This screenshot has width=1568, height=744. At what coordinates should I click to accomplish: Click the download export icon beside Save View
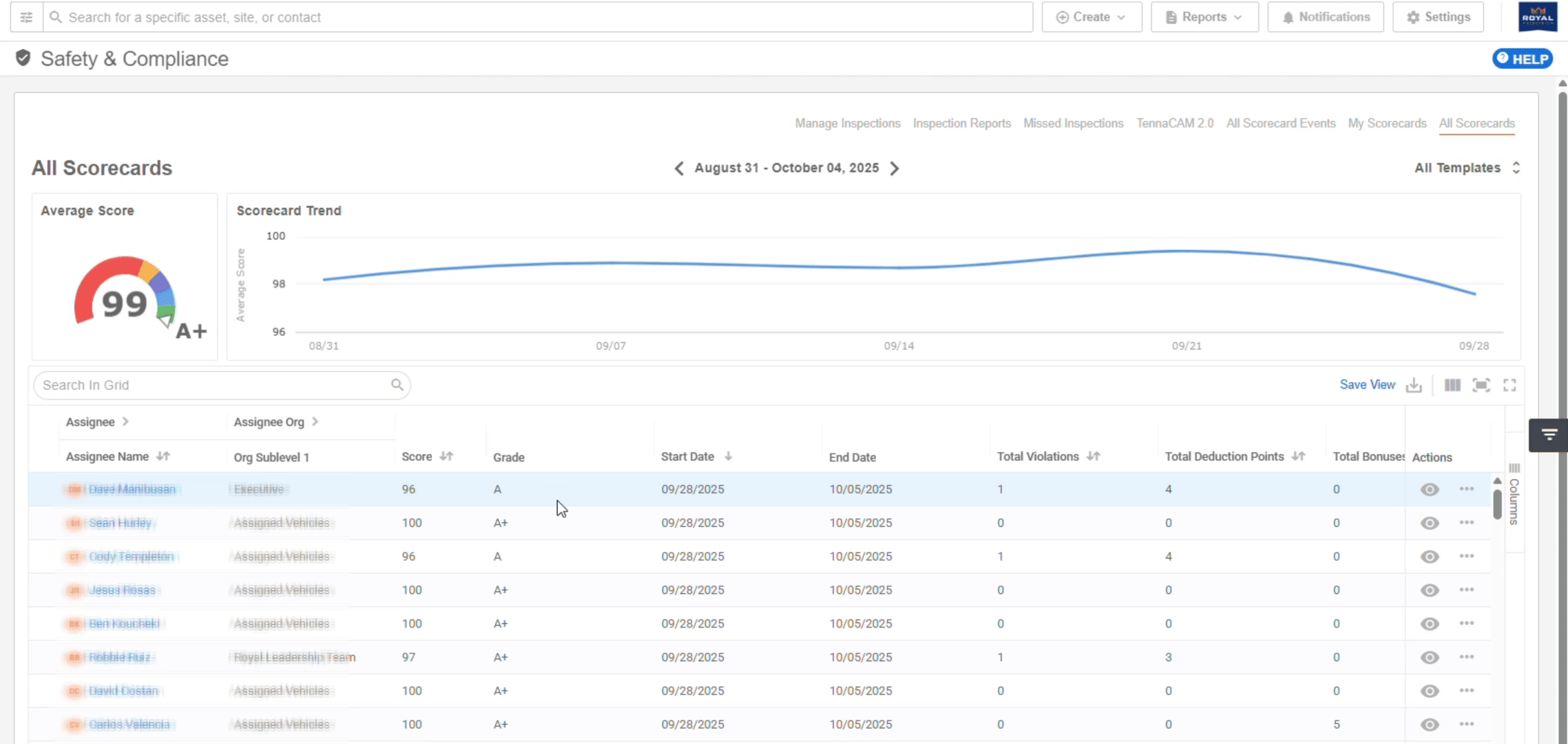1414,385
